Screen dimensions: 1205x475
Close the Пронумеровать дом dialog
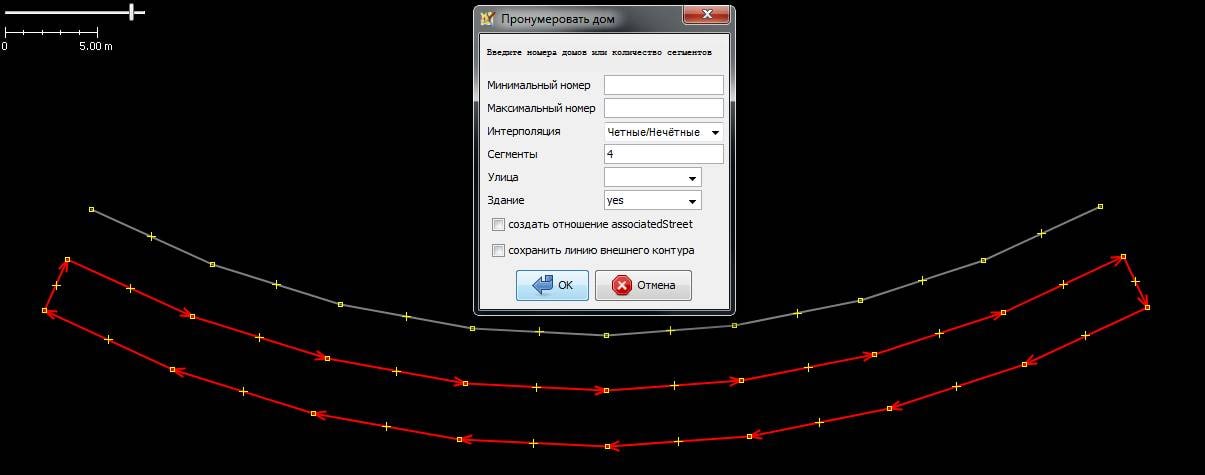(x=705, y=15)
